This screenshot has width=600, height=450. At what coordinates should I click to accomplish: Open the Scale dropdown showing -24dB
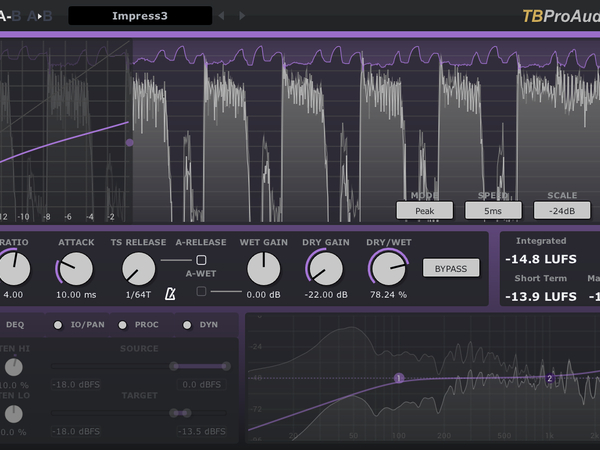(562, 210)
